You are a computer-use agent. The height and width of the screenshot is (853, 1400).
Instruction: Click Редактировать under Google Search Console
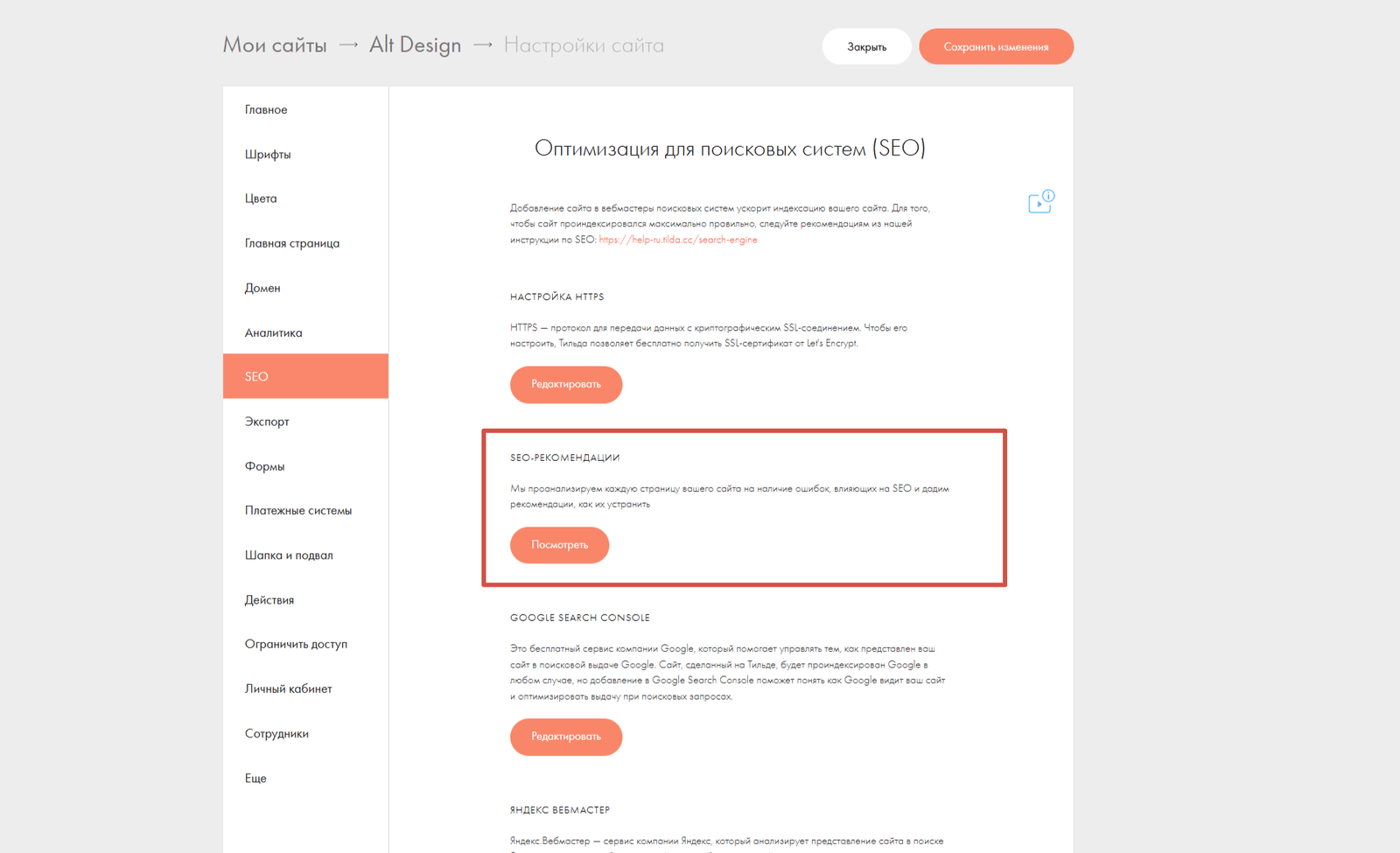(x=566, y=737)
